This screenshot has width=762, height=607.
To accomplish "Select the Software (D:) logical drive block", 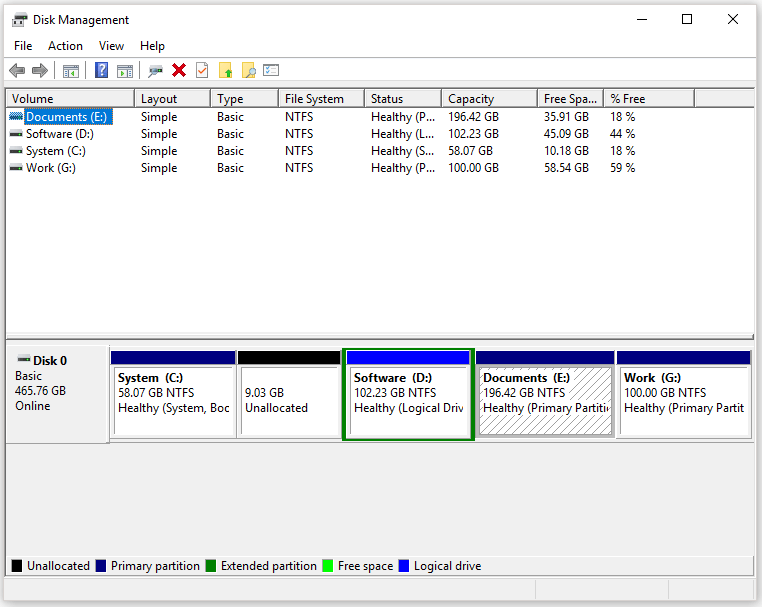I will pyautogui.click(x=408, y=395).
